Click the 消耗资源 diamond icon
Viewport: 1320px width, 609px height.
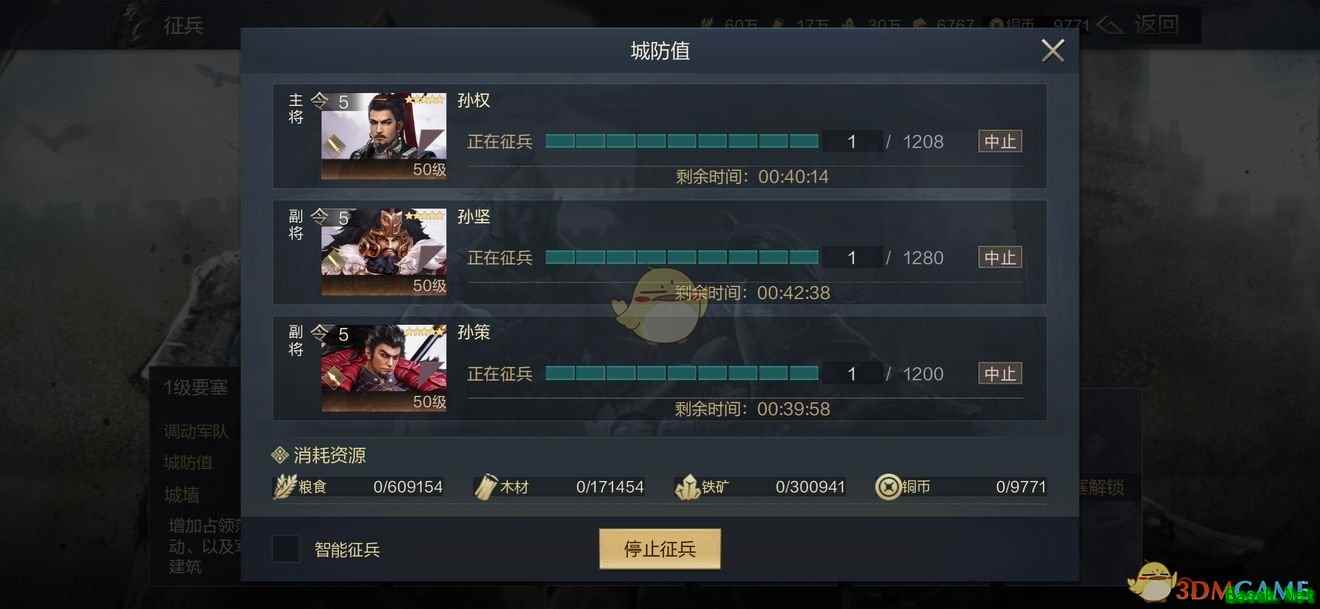tap(280, 456)
